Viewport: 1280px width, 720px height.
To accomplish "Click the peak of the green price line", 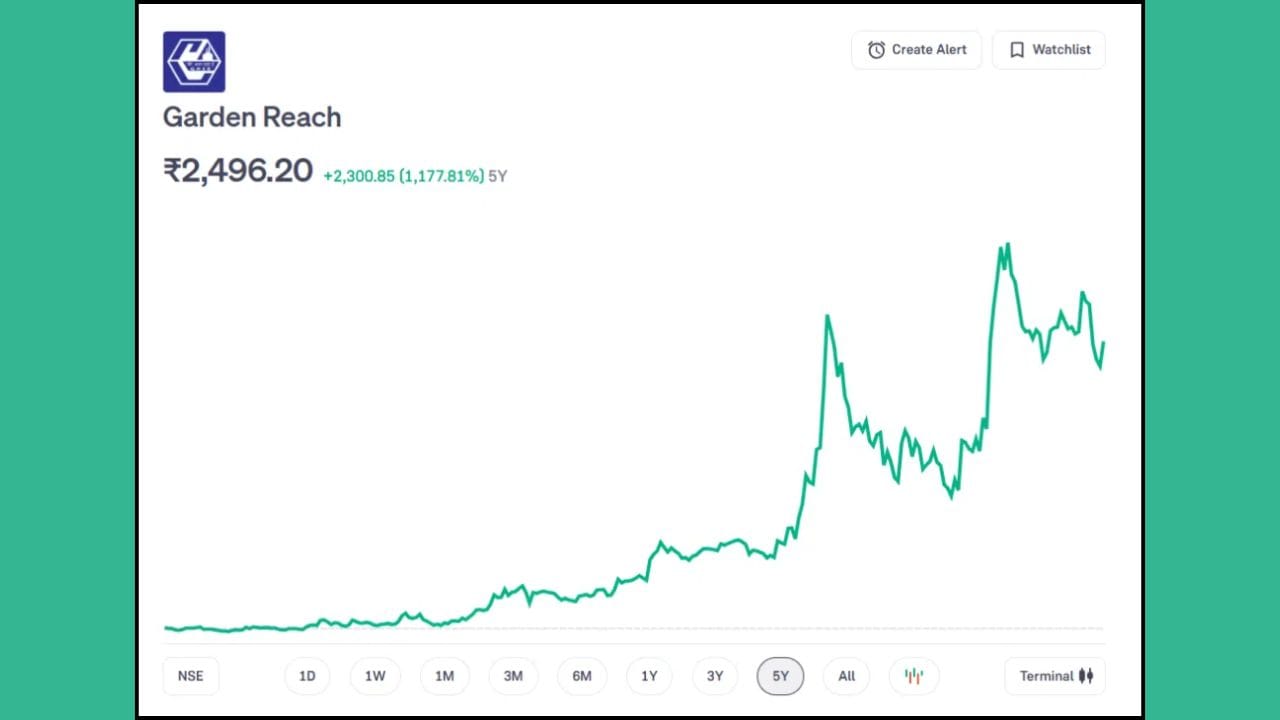I will pyautogui.click(x=1007, y=244).
